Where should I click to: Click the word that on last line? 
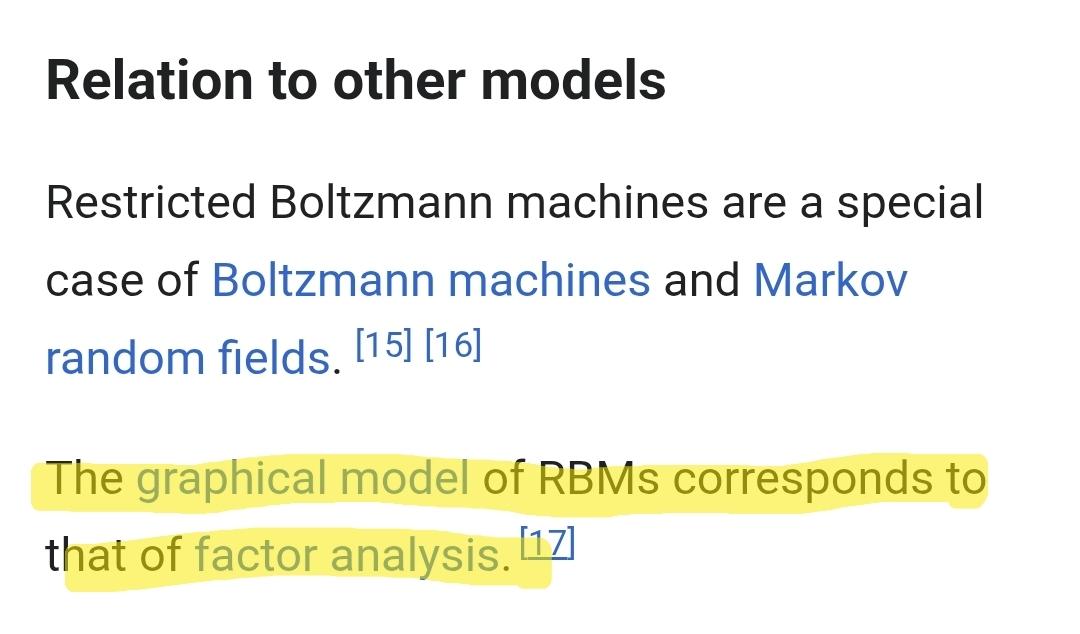pyautogui.click(x=85, y=555)
